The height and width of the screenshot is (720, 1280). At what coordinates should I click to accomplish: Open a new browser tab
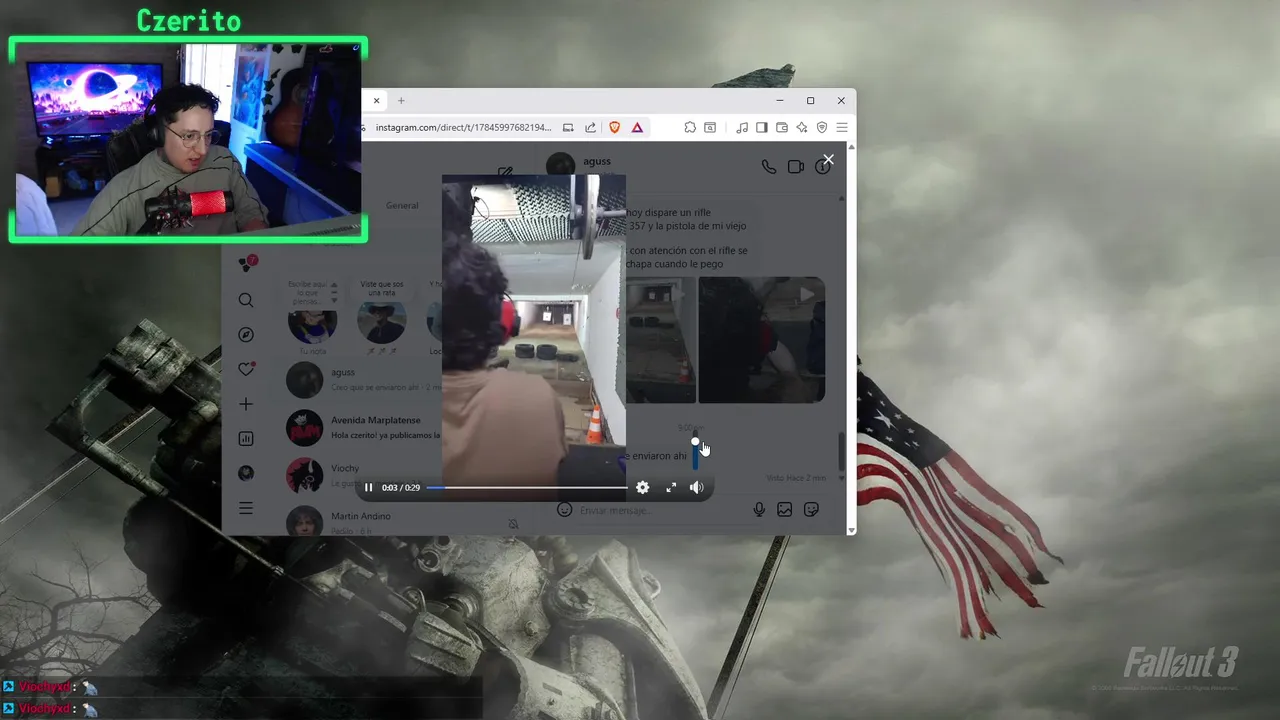click(x=401, y=100)
